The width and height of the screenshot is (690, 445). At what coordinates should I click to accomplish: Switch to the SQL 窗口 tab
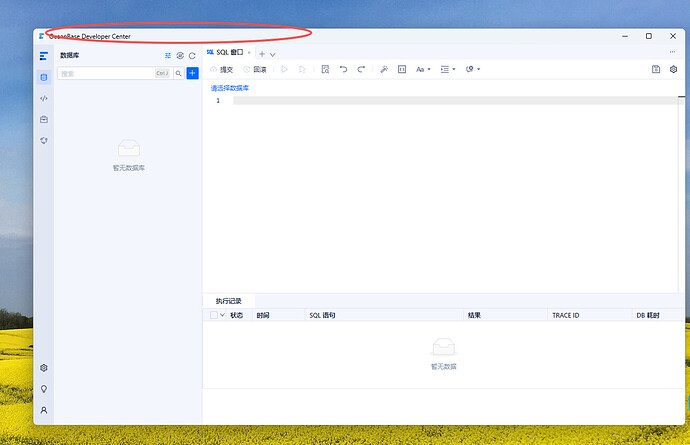229,52
